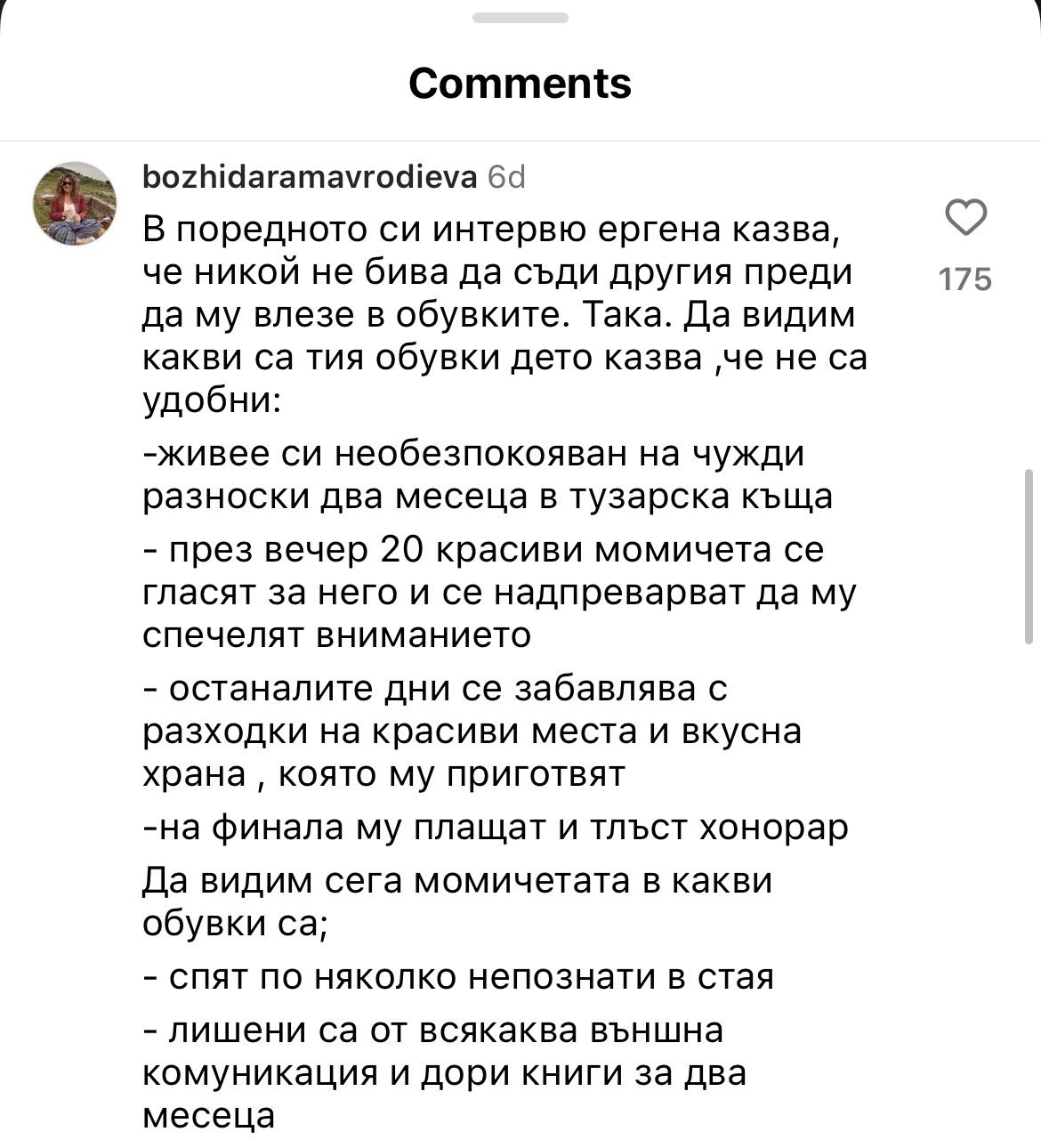Screen dimensions: 1041x1148
Task: Tap the line "- останалите дни се забавлява с"
Action: point(436,689)
